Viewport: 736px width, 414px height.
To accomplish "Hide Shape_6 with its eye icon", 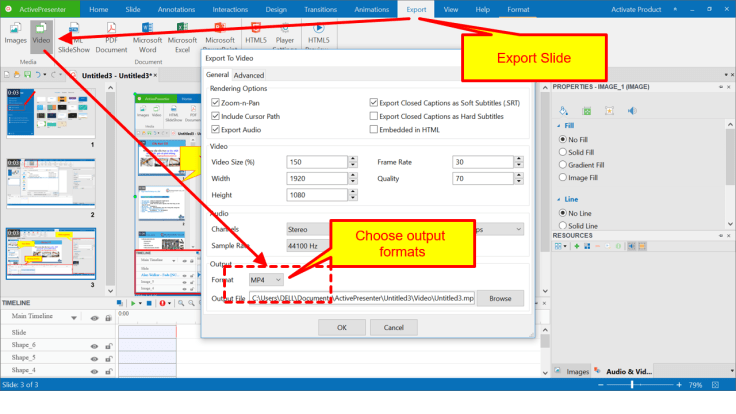I will click(x=94, y=346).
